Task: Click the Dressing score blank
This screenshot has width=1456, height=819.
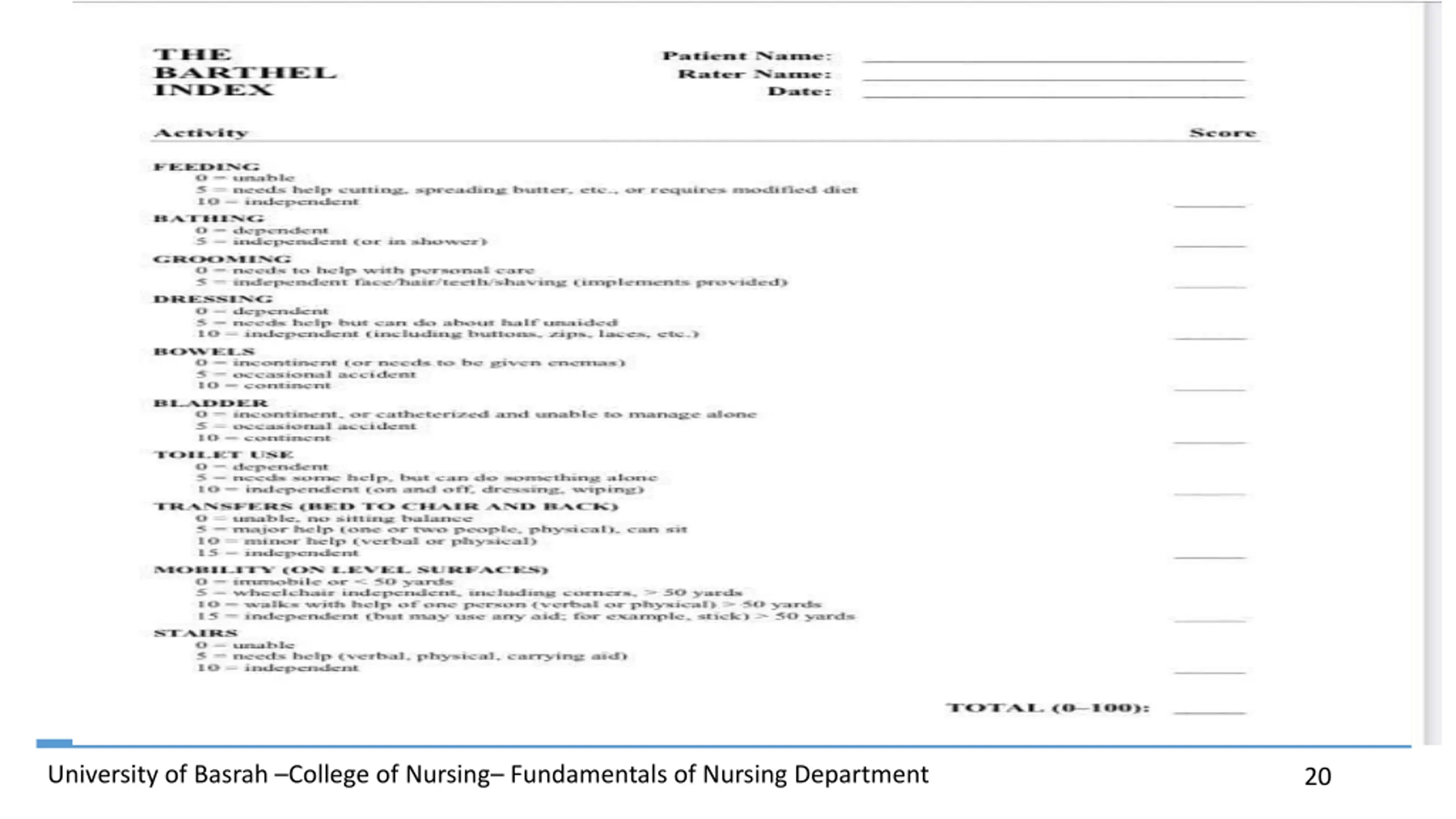Action: (1210, 338)
